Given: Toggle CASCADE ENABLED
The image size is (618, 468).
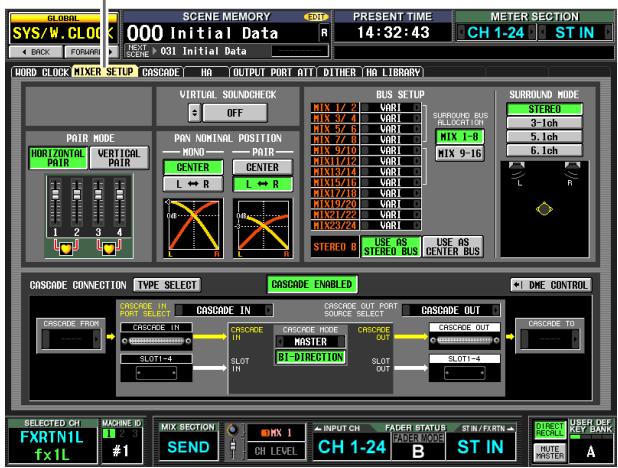Looking at the screenshot, I should (312, 284).
